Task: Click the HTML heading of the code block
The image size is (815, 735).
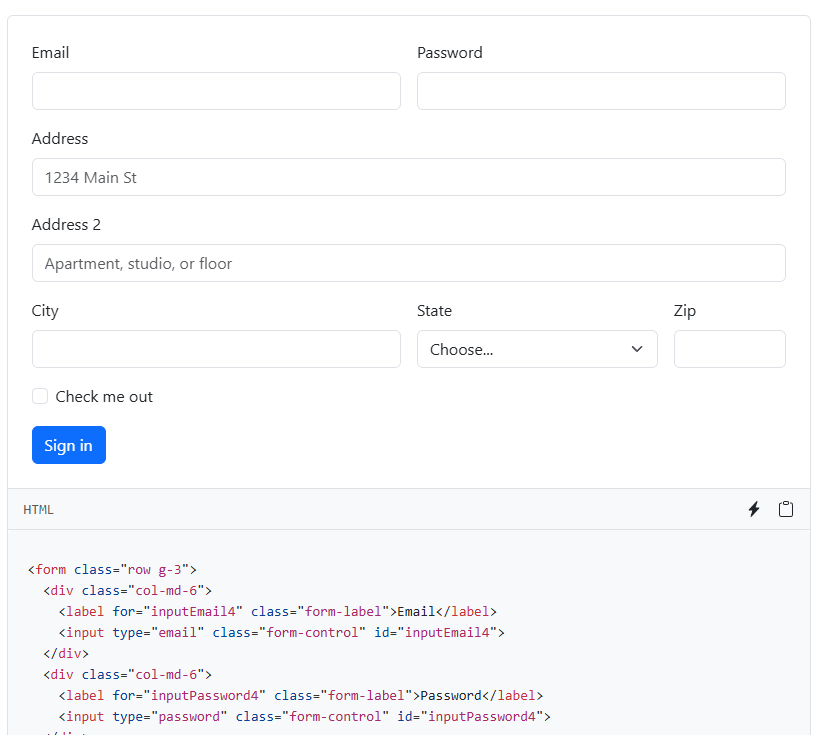Action: pyautogui.click(x=38, y=510)
